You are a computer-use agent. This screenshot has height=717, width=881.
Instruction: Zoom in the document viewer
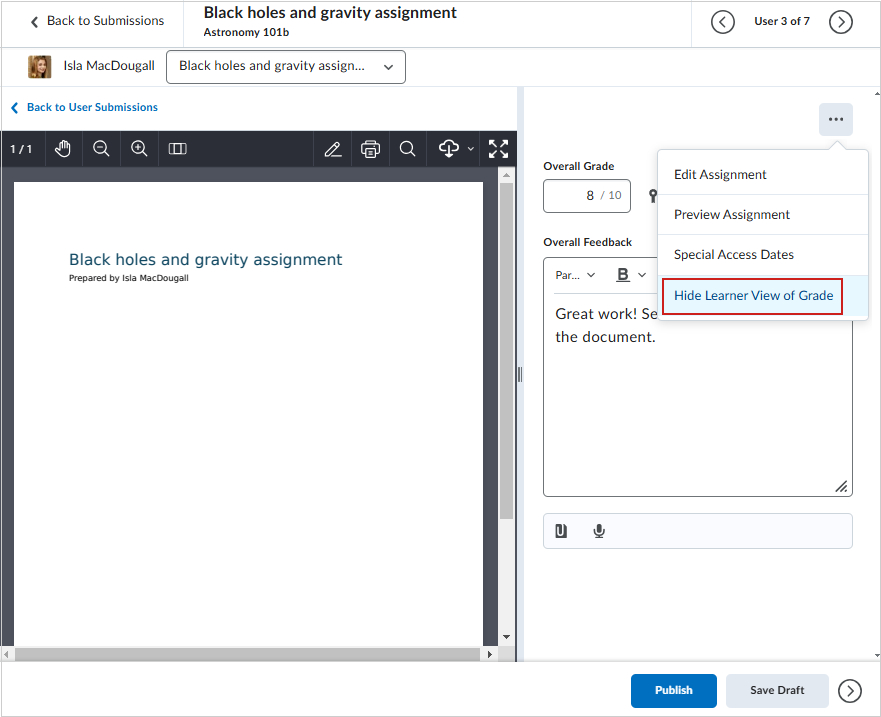click(139, 149)
